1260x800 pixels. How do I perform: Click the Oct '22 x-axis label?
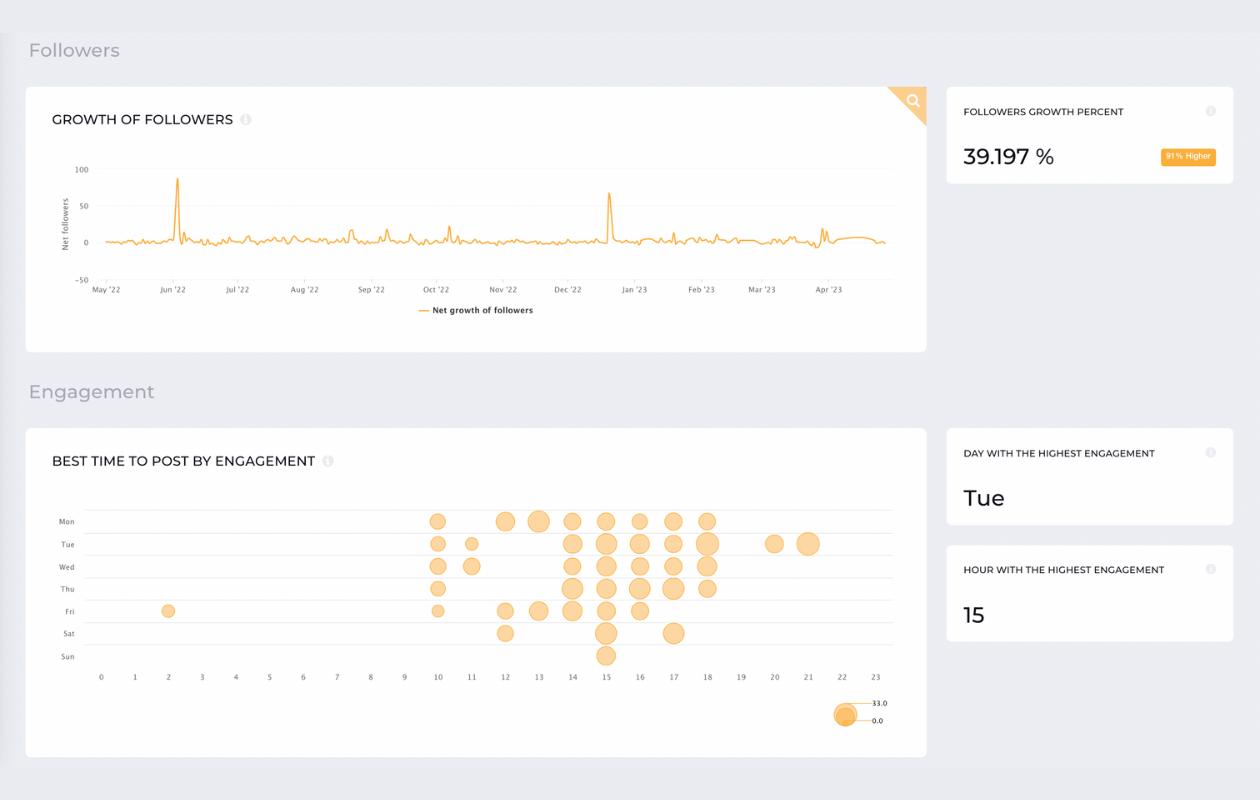coord(436,290)
